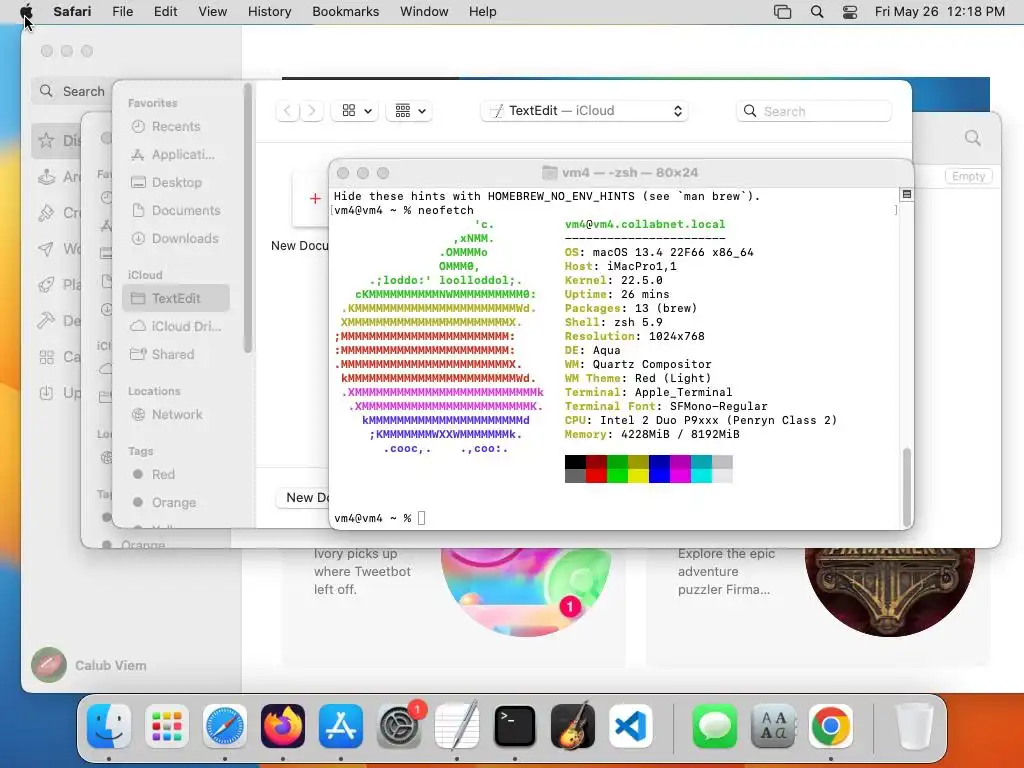1024x768 pixels.
Task: Open Stage Manager menu bar icon
Action: tap(782, 12)
